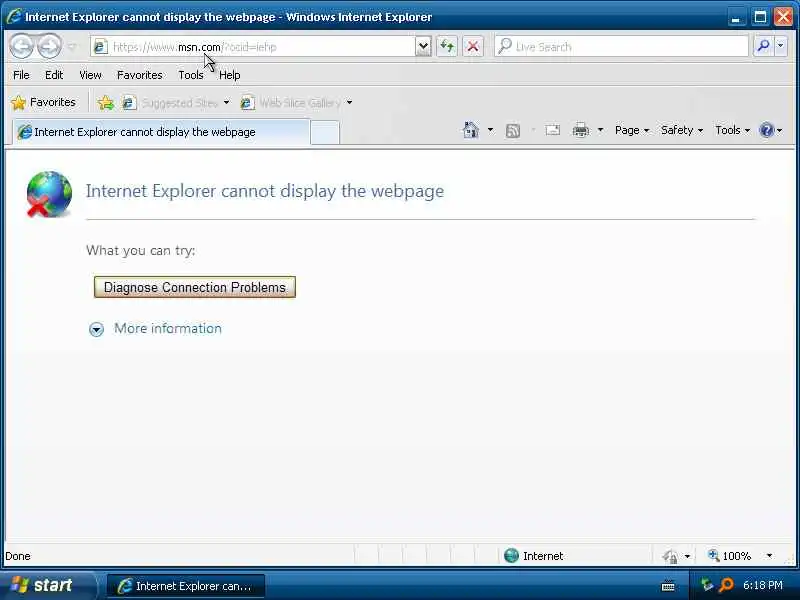Click the 100% zoom level button
The width and height of the screenshot is (800, 600).
[x=730, y=556]
